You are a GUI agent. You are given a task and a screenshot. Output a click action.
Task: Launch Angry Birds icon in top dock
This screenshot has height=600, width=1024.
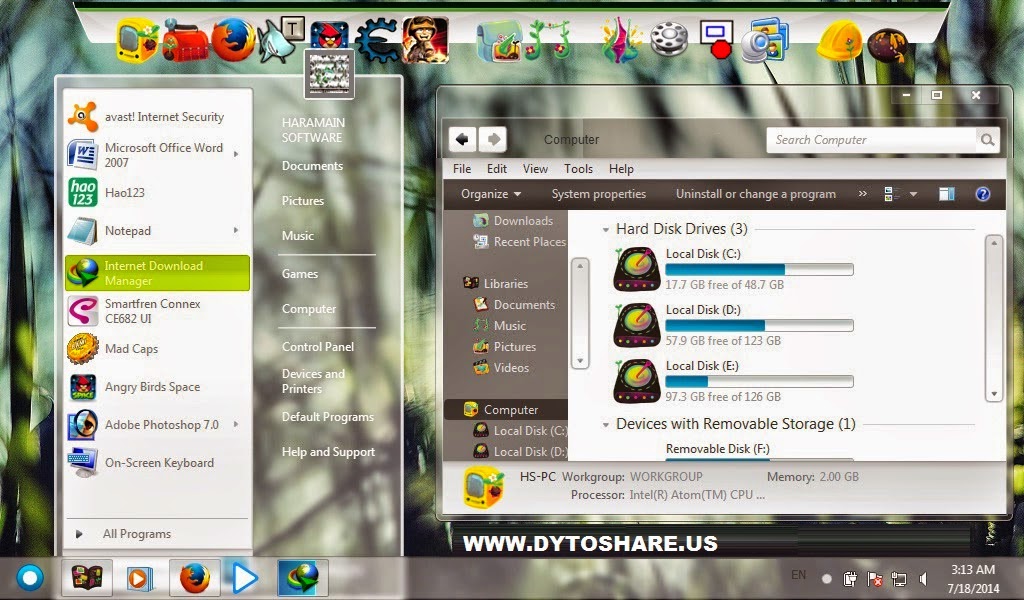tap(330, 37)
